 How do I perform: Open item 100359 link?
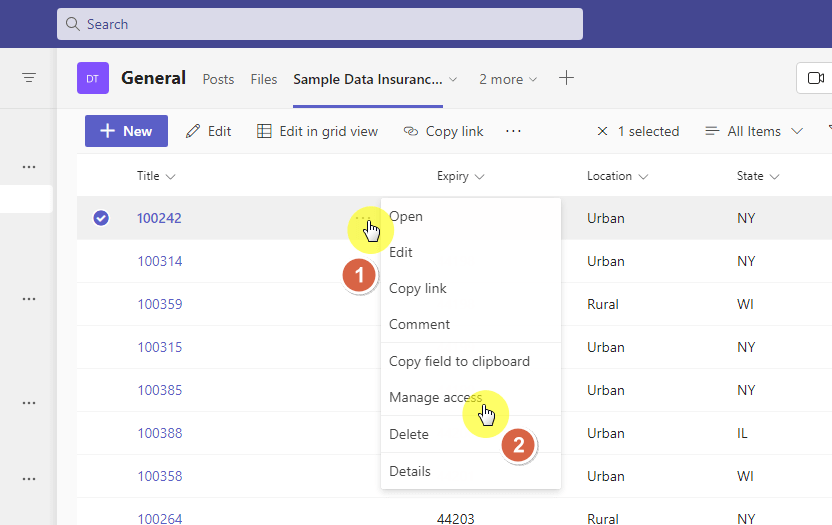coord(160,304)
